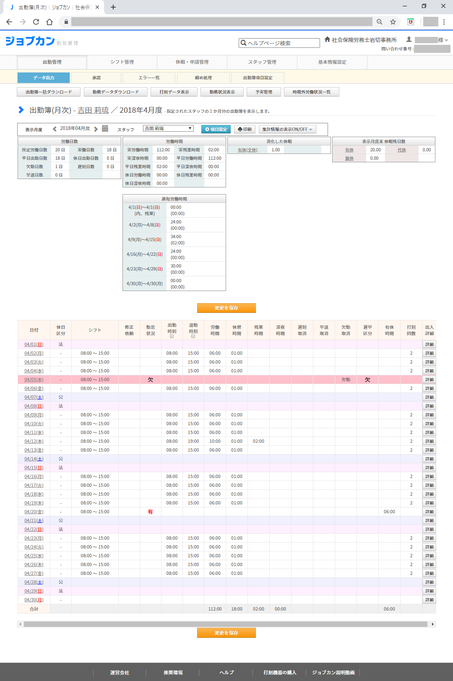Image resolution: width=453 pixels, height=681 pixels.
Task: Open the user account dropdown arrow
Action: pyautogui.click(x=446, y=40)
